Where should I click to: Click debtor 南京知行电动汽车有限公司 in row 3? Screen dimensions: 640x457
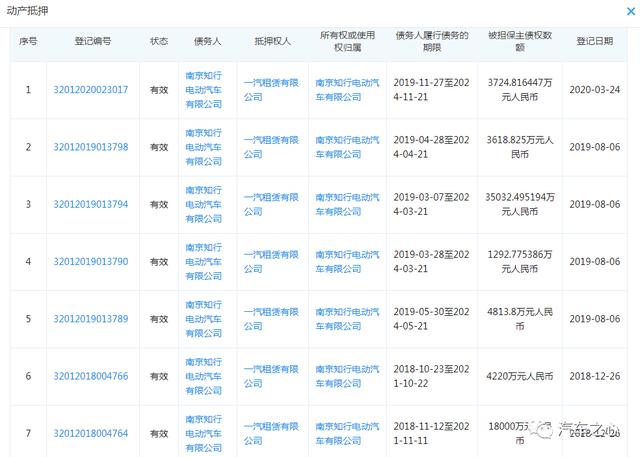pos(204,204)
